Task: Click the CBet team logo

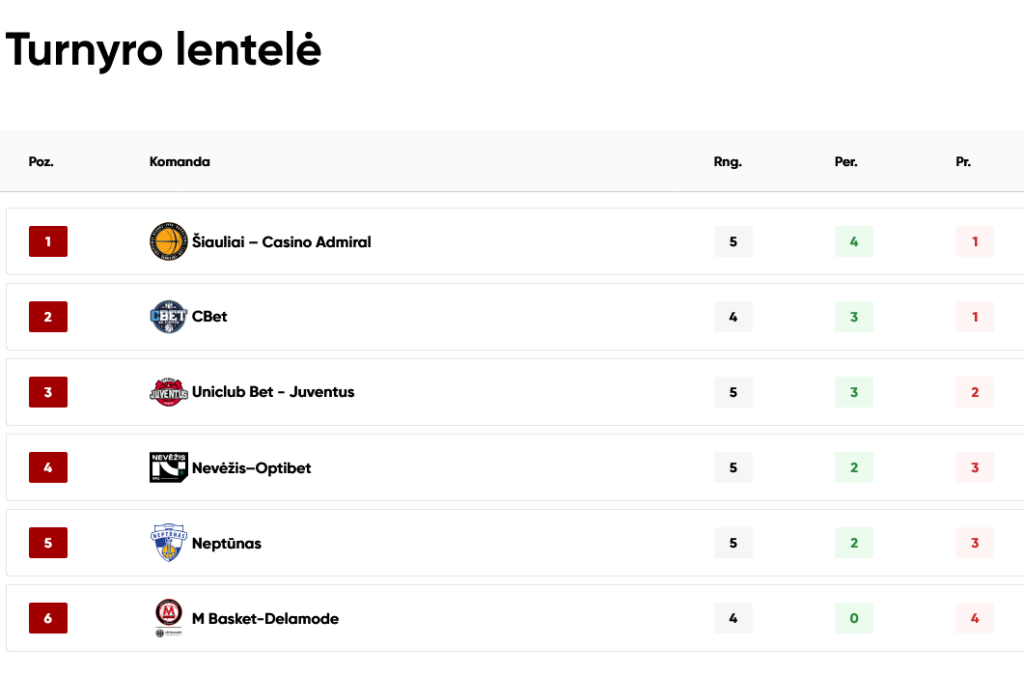Action: click(168, 317)
